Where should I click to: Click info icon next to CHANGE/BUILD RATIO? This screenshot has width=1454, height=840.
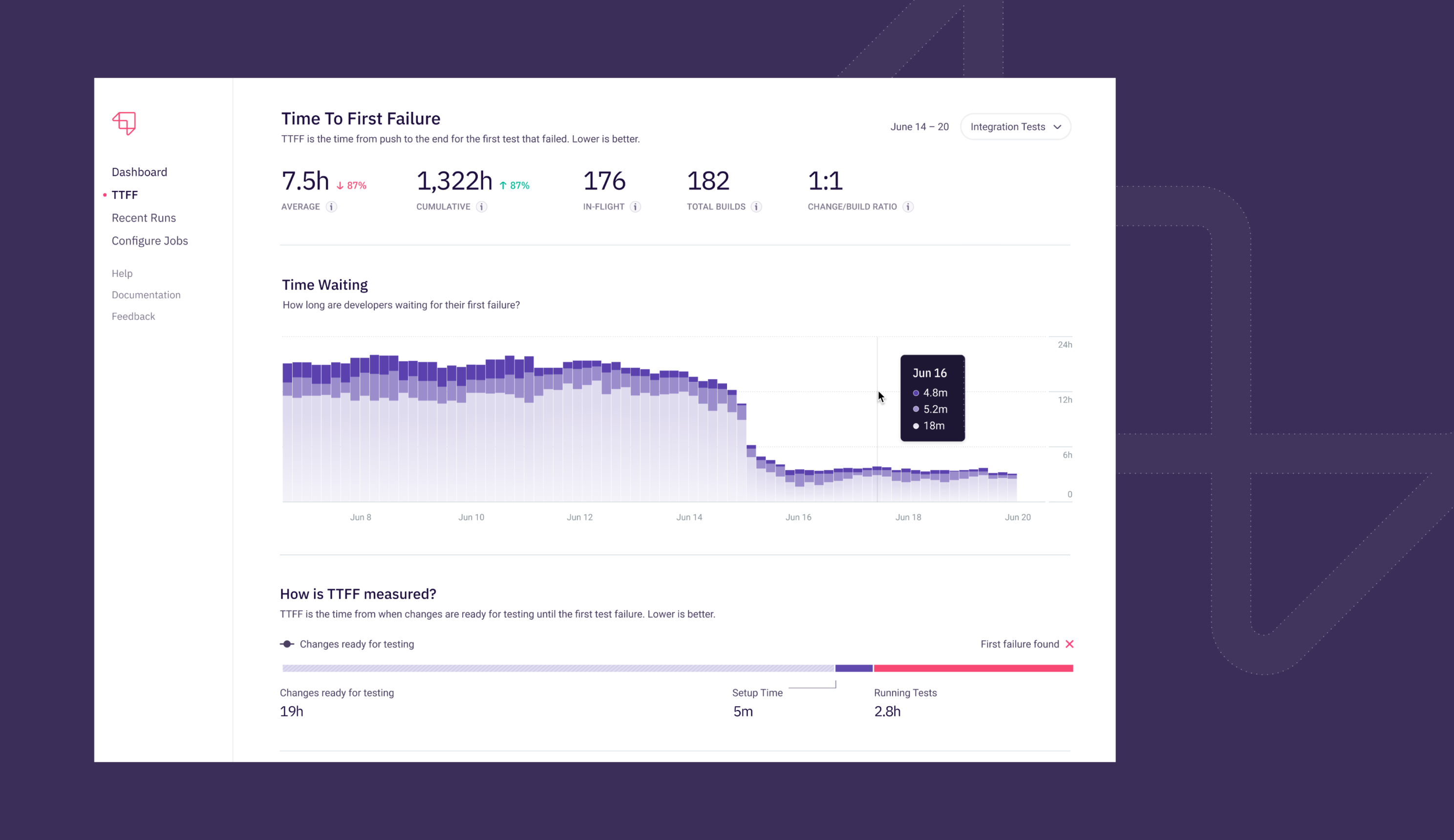[x=908, y=207]
